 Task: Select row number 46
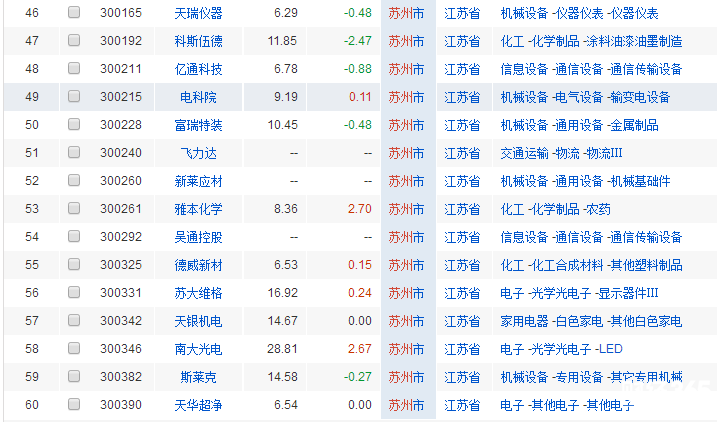[x=32, y=13]
